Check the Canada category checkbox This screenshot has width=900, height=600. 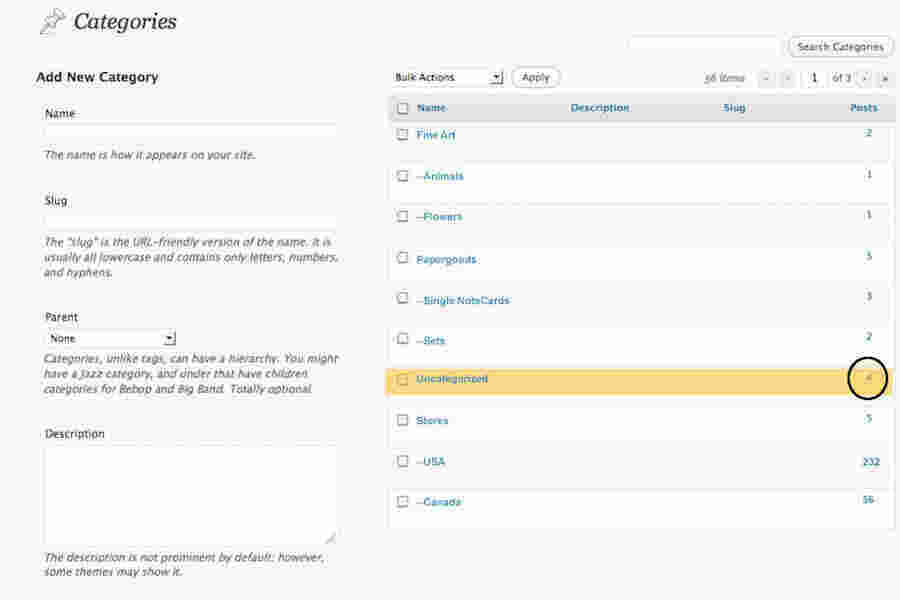pyautogui.click(x=403, y=502)
